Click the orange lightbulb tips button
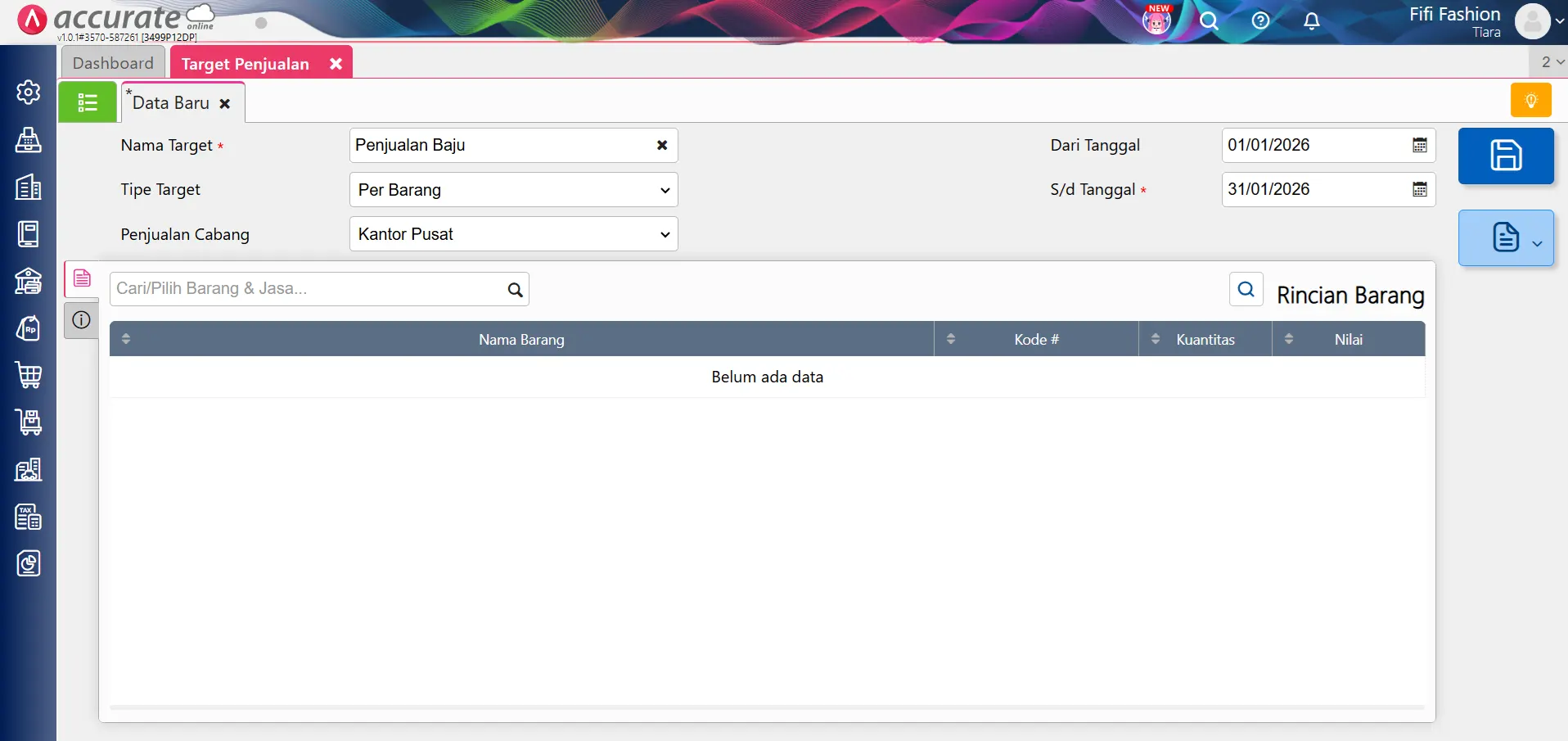 1530,99
